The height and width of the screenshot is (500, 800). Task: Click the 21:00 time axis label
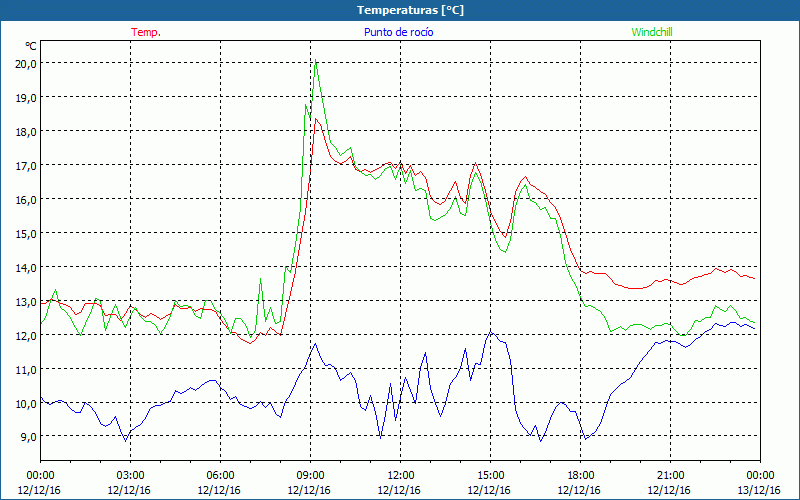point(670,476)
